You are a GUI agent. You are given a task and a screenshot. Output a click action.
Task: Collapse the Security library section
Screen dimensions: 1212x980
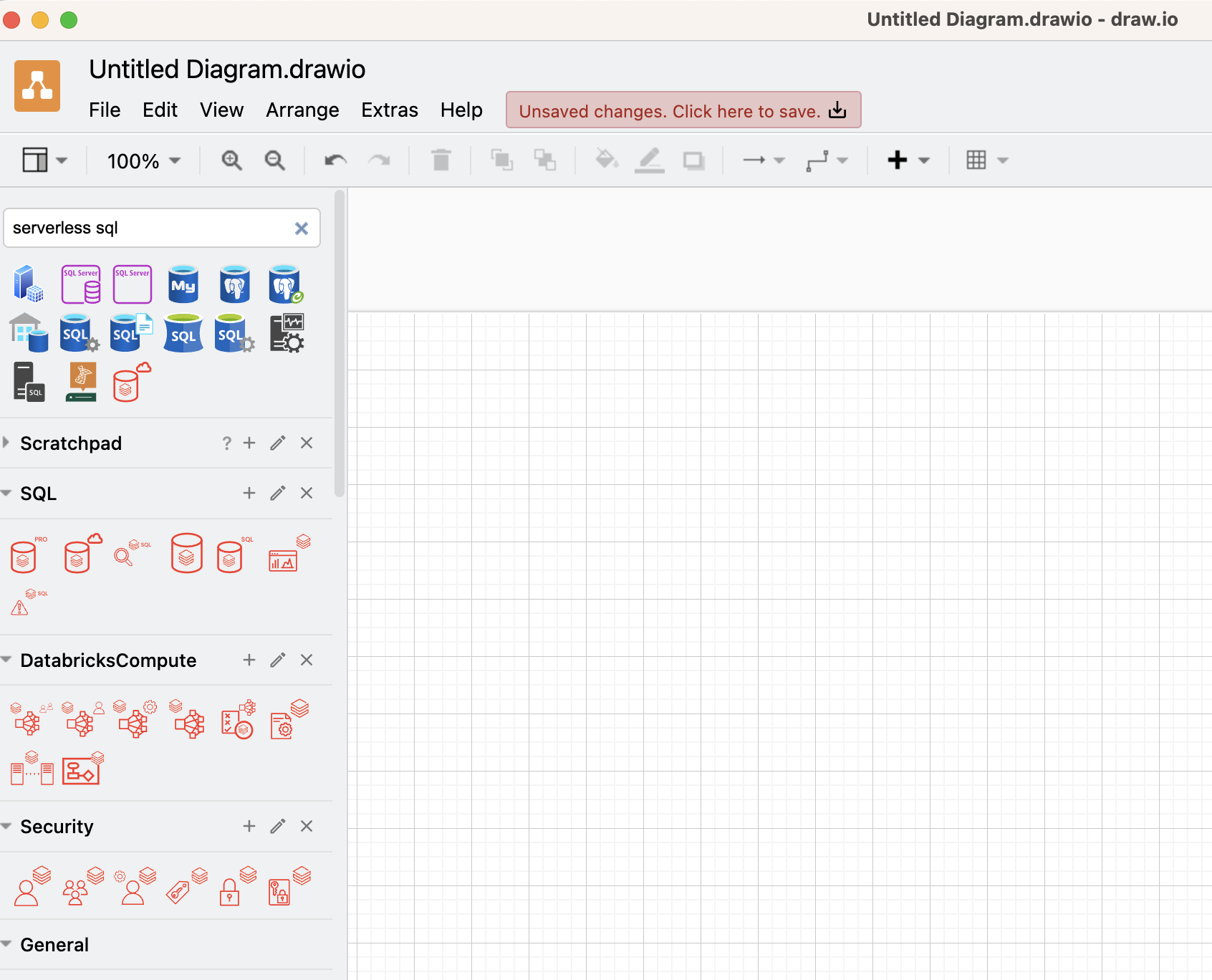tap(6, 826)
